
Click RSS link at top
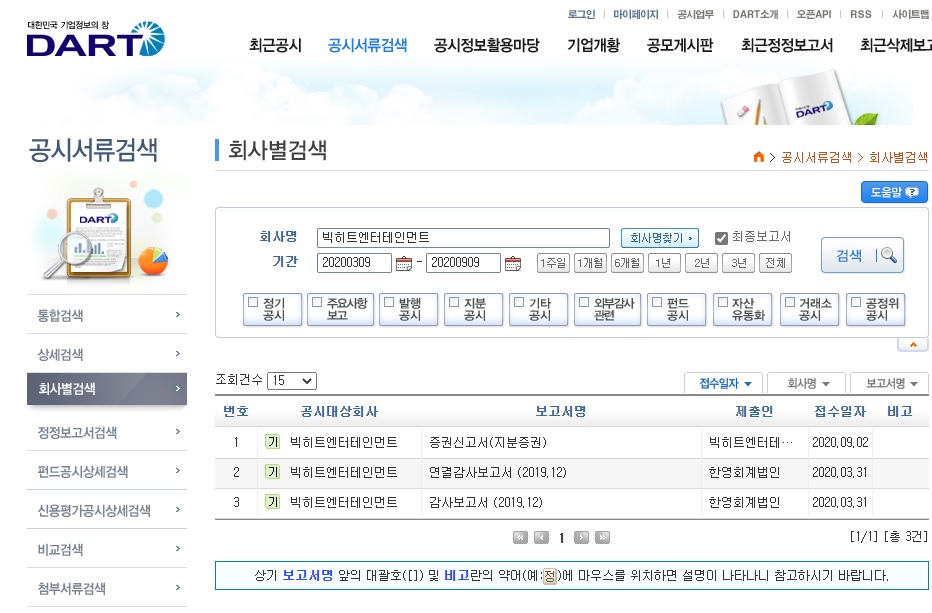(x=861, y=14)
